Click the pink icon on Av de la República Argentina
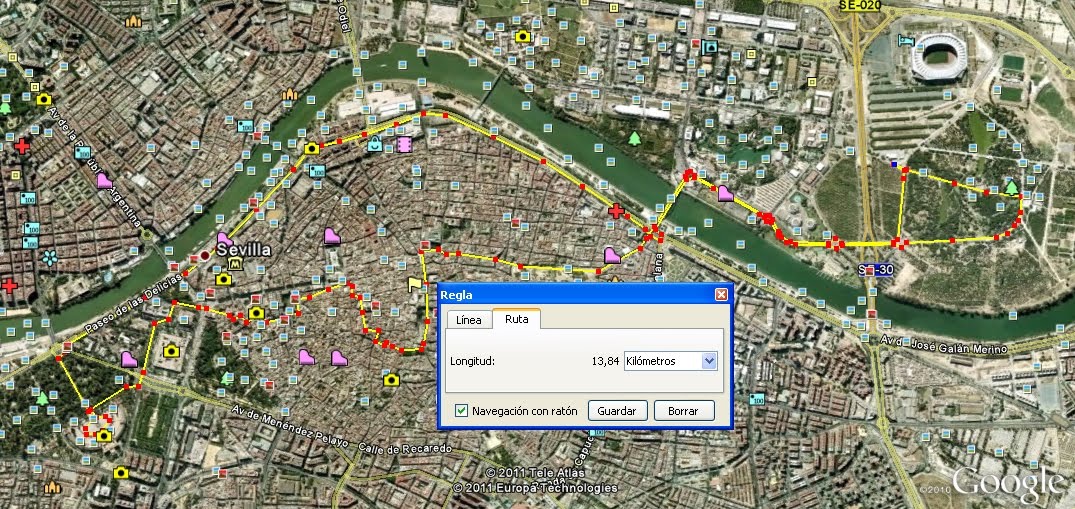This screenshot has width=1075, height=509. coord(104,181)
